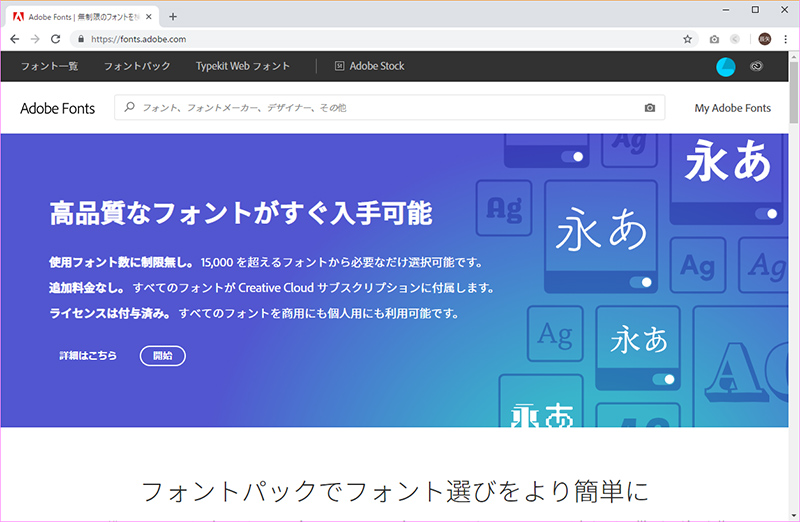The width and height of the screenshot is (800, 522).
Task: Toggle the switch on the large 永あ card
Action: [x=641, y=282]
